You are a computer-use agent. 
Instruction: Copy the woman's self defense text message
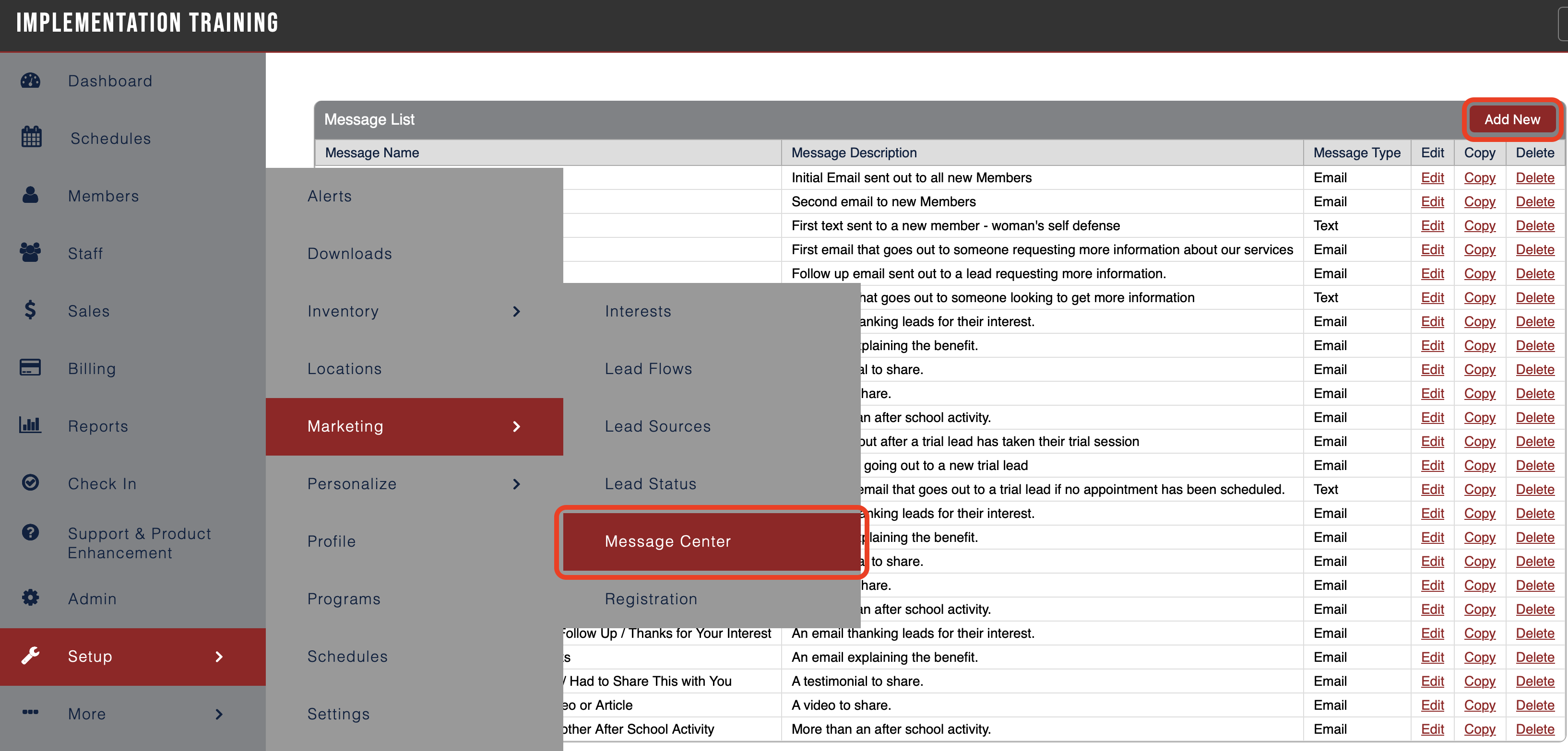point(1480,226)
